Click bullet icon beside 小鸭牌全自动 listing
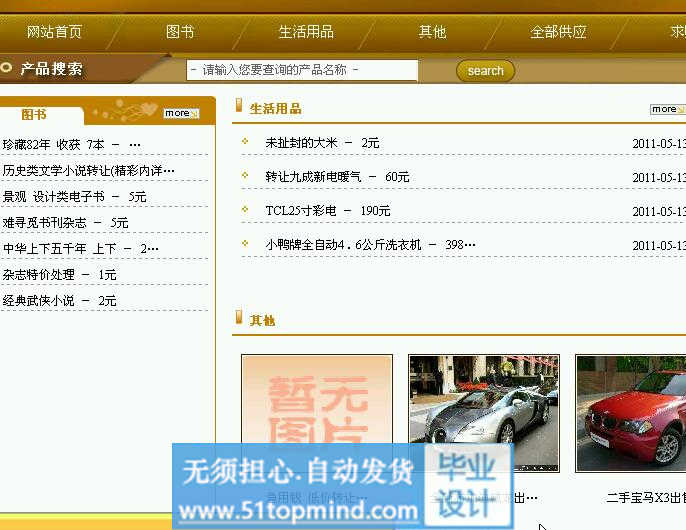 tap(245, 243)
